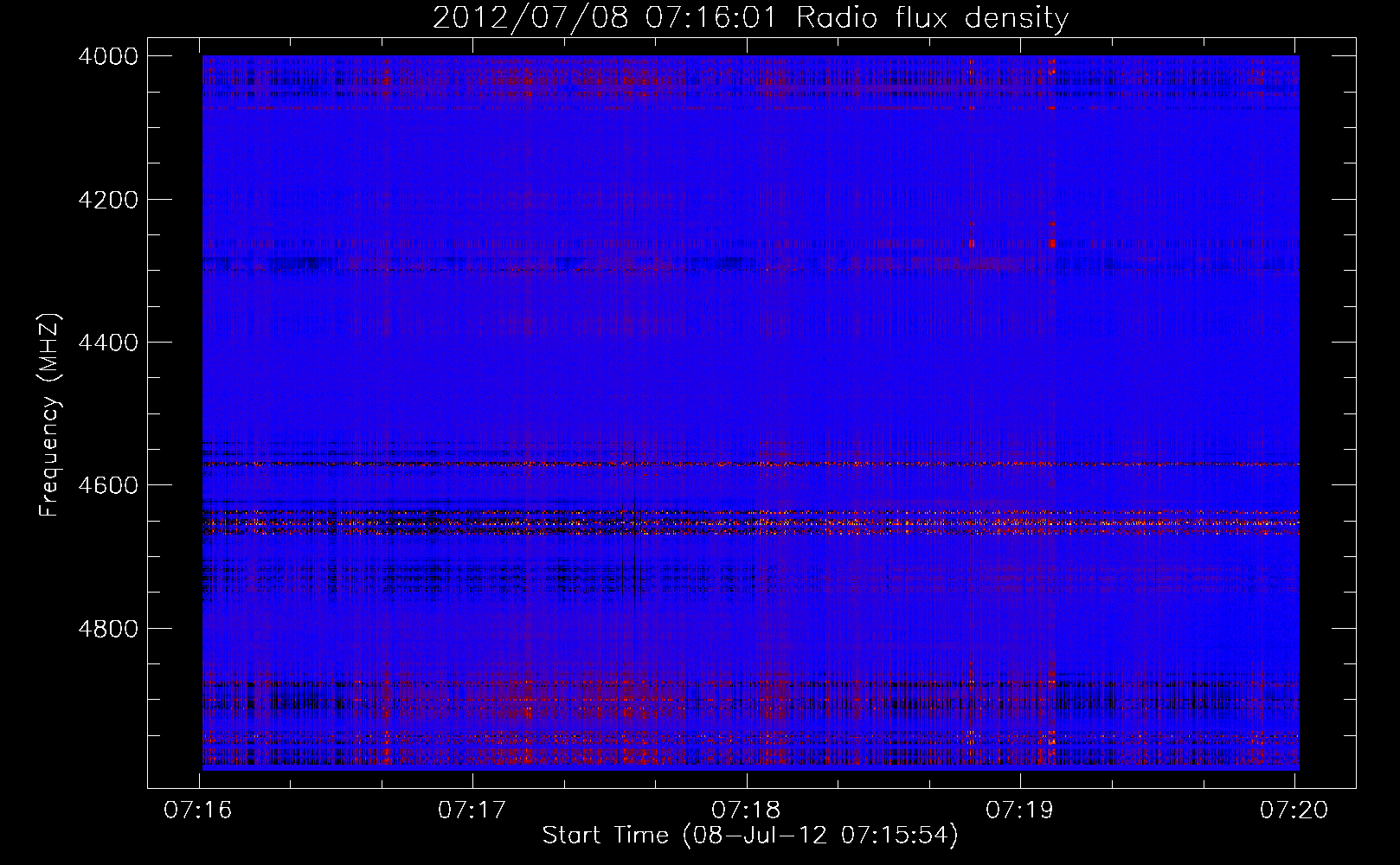The image size is (1400, 865).
Task: Click the 07:19 time tick label
Action: click(x=1020, y=811)
